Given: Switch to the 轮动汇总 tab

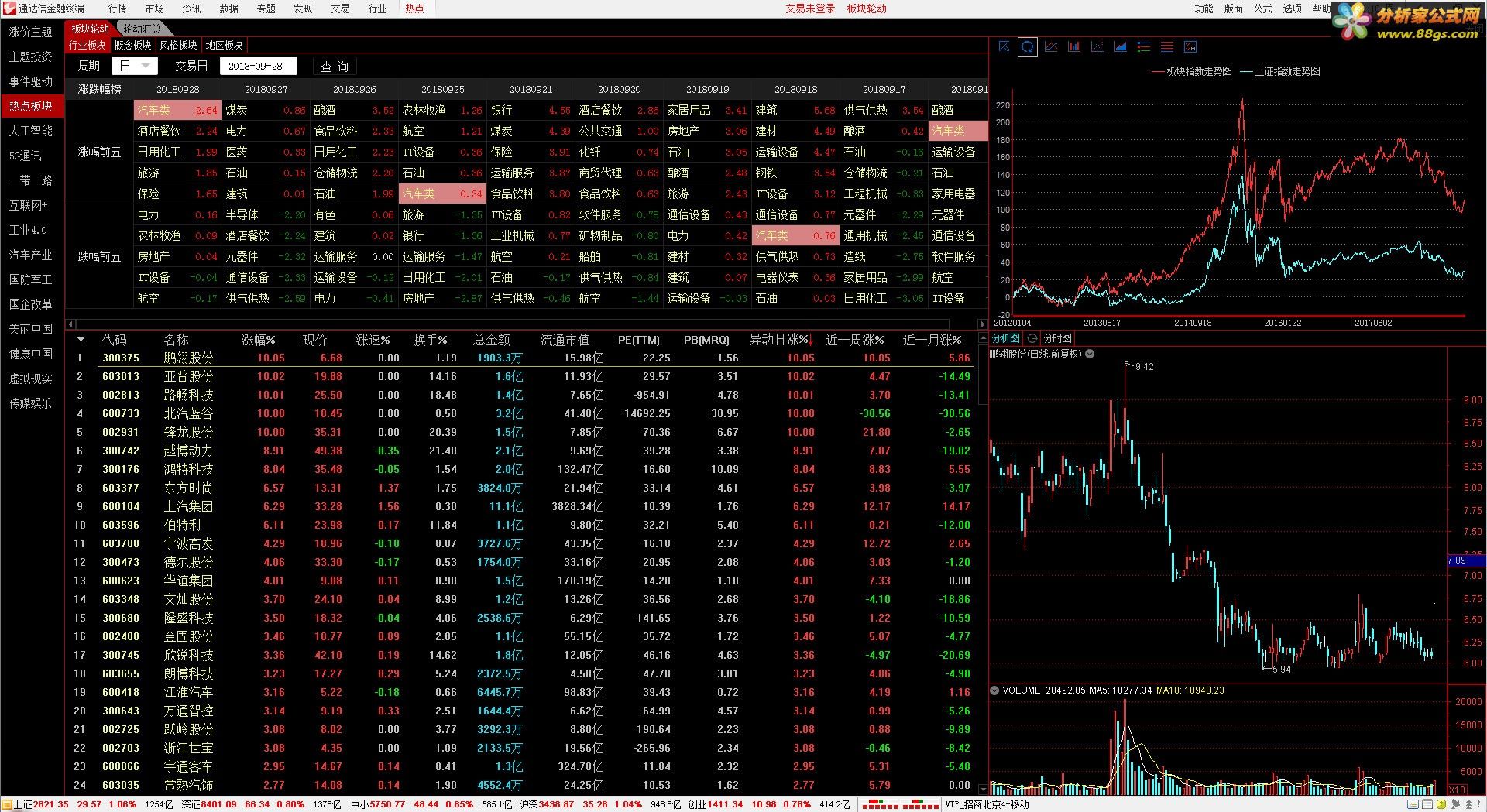Looking at the screenshot, I should 142,29.
